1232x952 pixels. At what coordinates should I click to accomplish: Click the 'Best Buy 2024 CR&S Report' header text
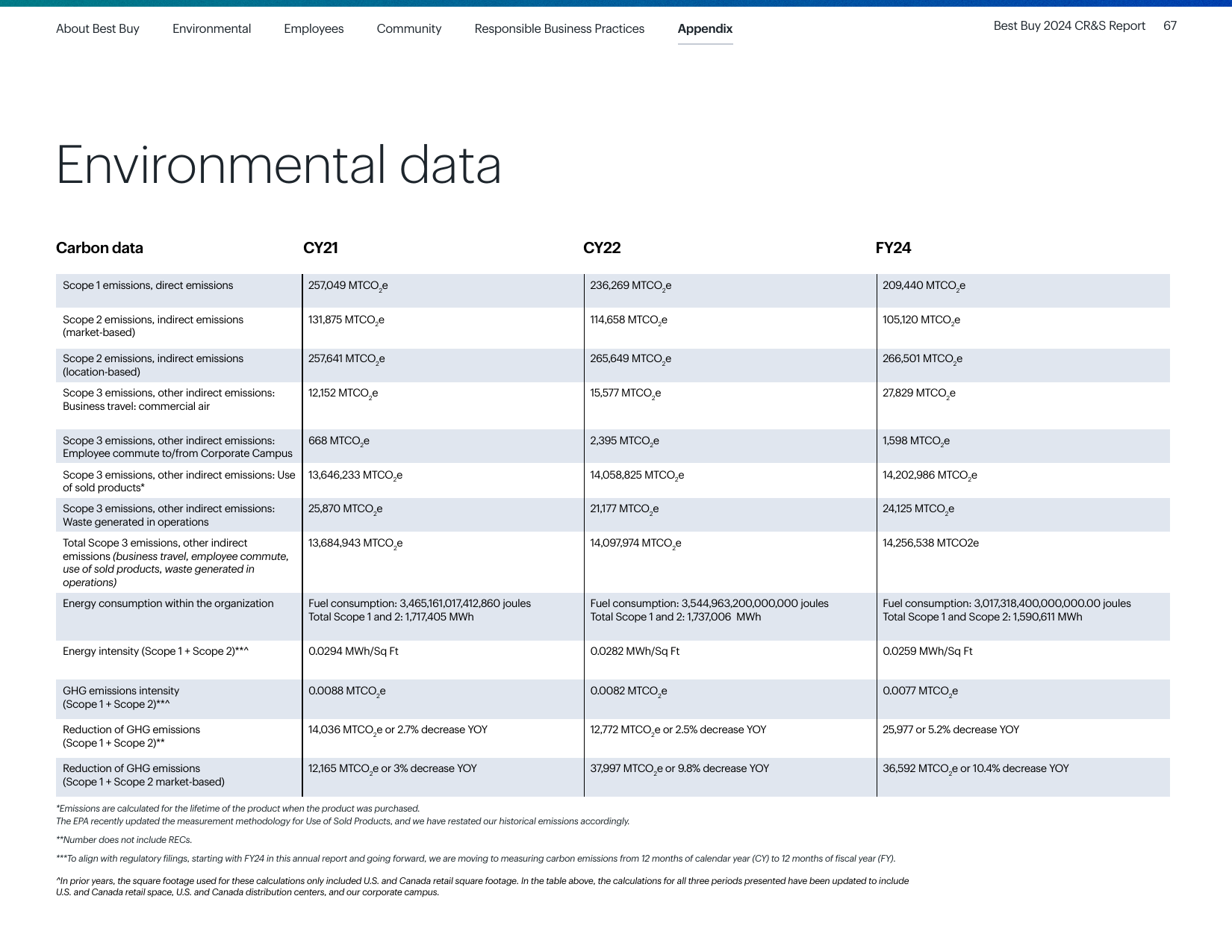point(1069,25)
